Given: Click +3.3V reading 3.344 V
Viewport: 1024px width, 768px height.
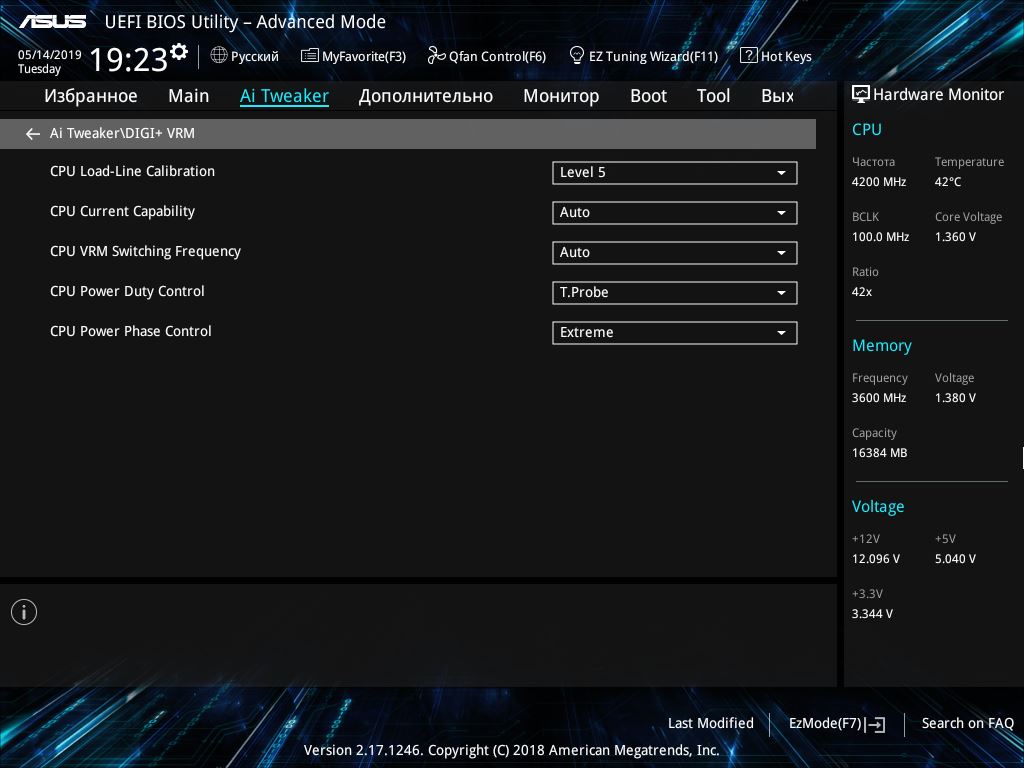Looking at the screenshot, I should click(x=872, y=614).
